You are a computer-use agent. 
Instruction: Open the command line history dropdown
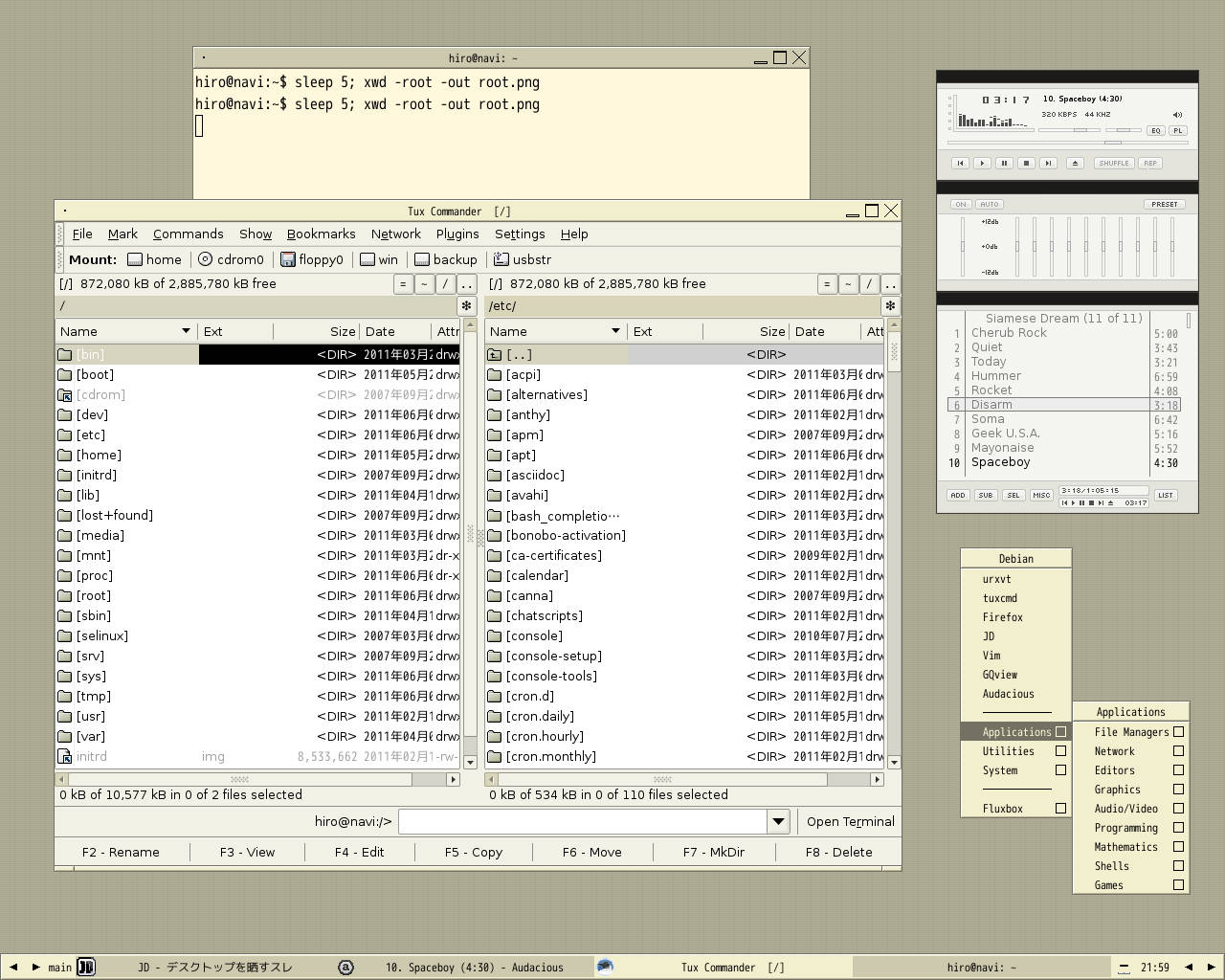click(778, 821)
